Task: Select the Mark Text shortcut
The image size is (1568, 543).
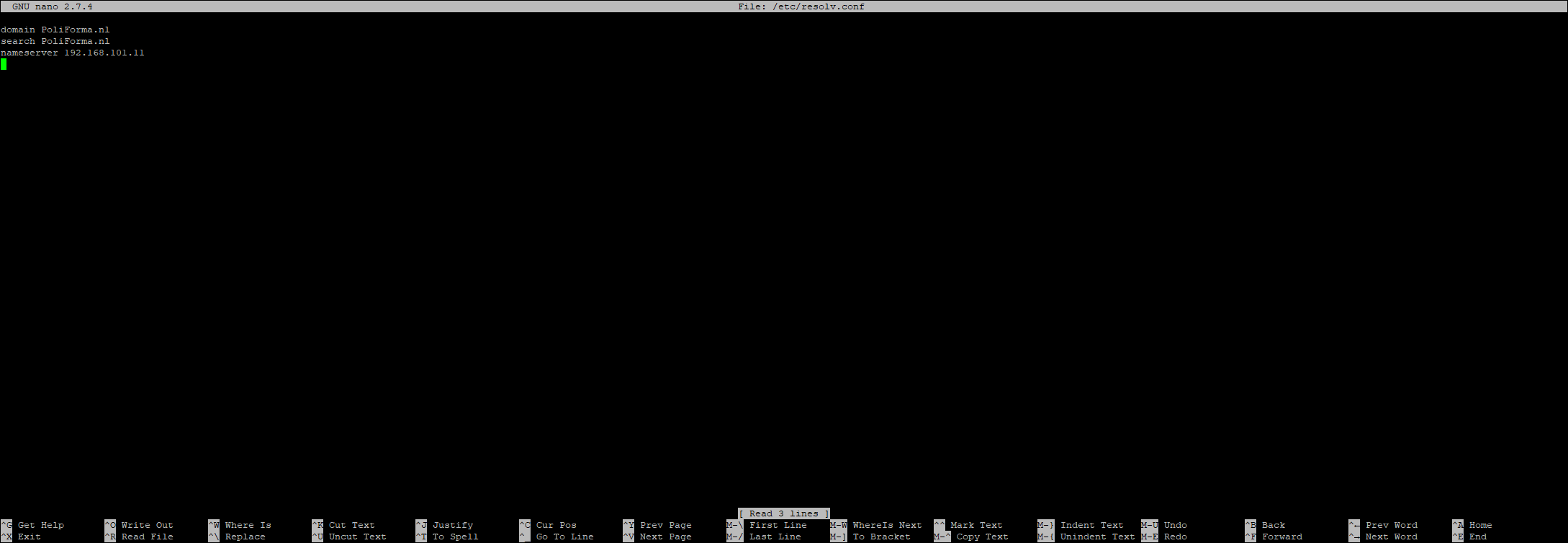Action: [x=976, y=525]
